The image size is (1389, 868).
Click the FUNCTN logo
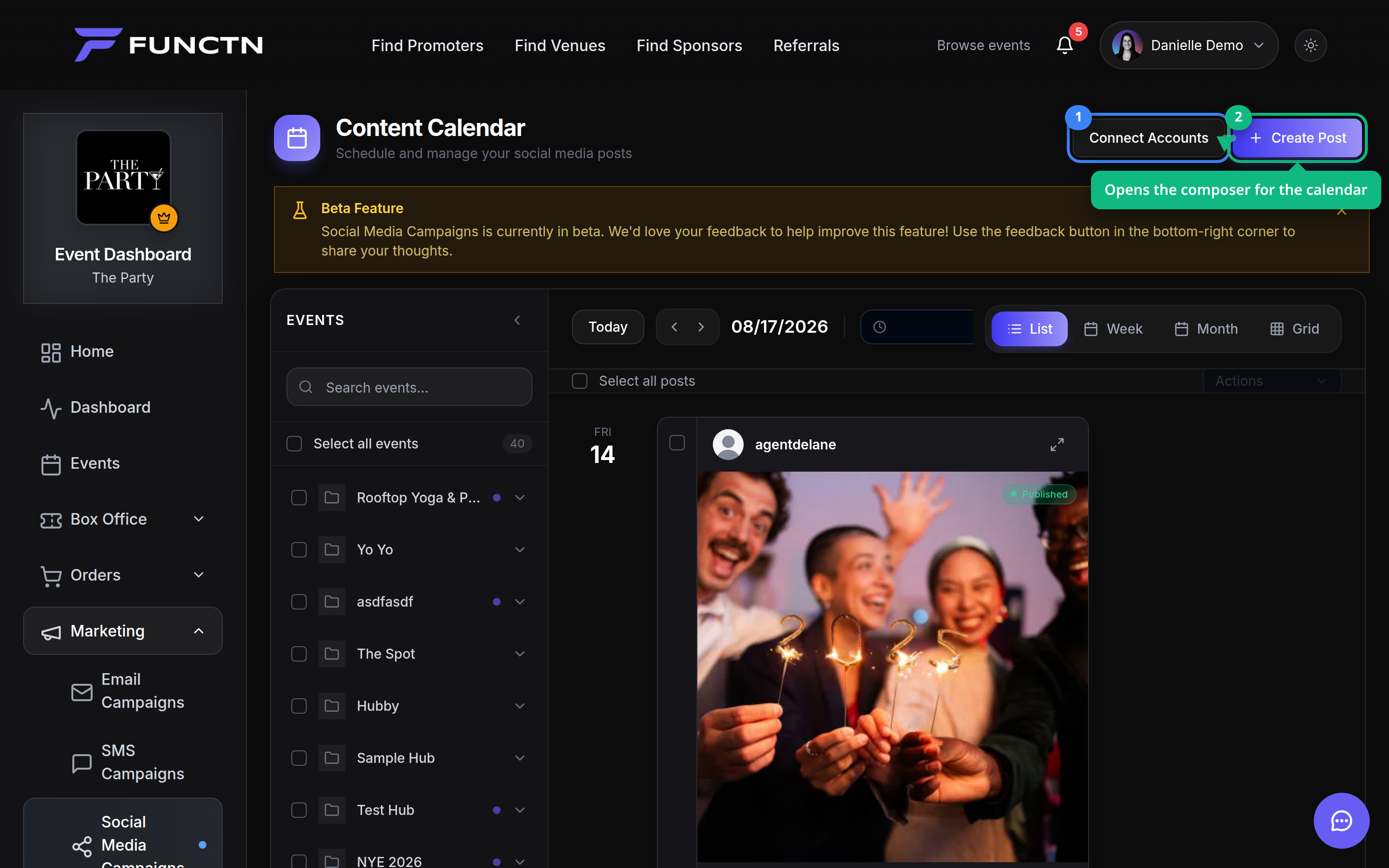click(x=169, y=45)
